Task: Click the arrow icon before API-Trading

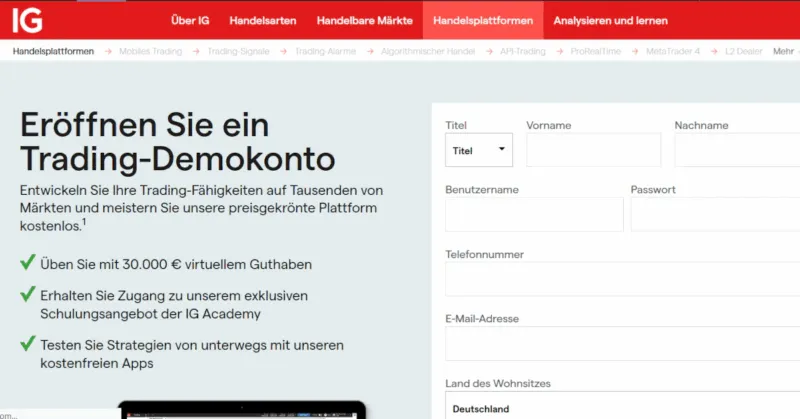Action: (x=489, y=52)
